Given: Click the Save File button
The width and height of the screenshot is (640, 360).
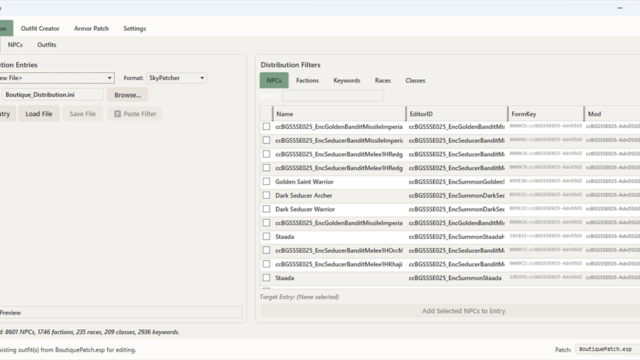Looking at the screenshot, I should click(x=82, y=114).
